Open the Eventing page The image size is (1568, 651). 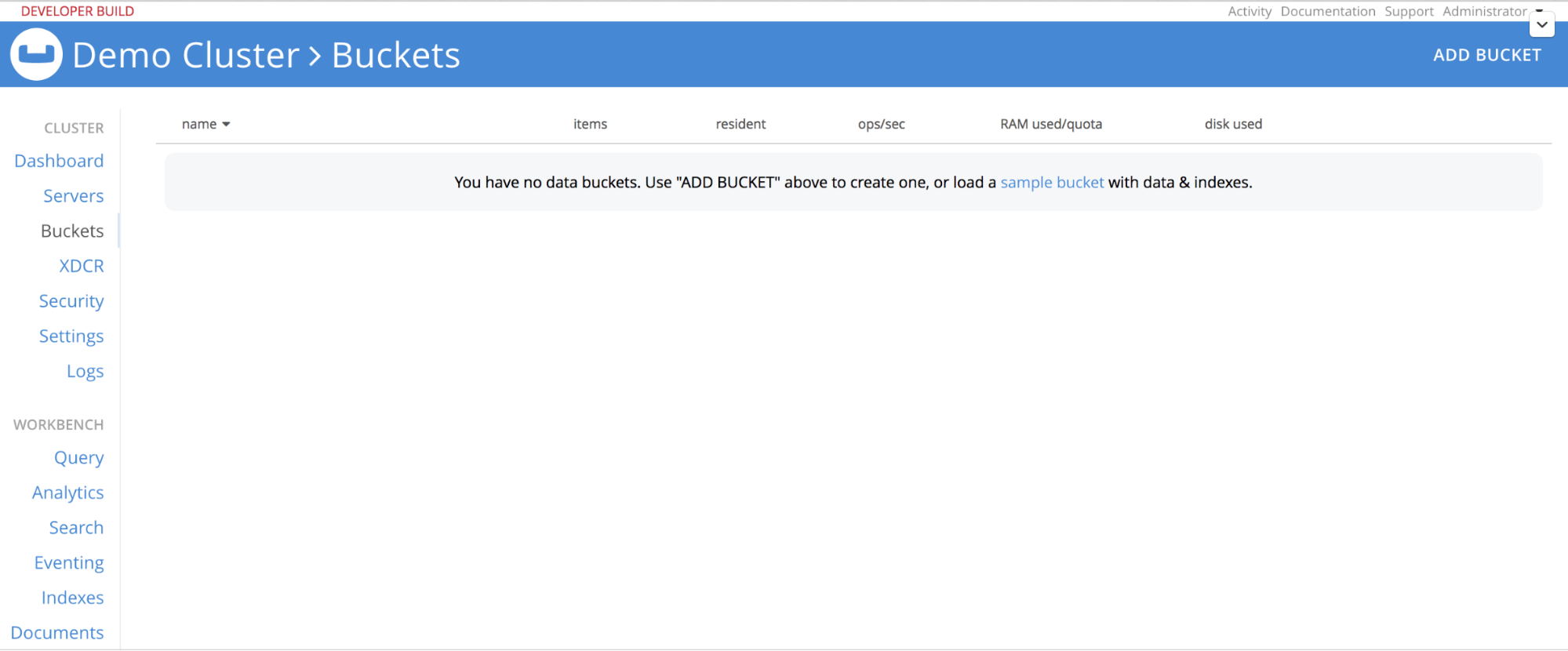coord(69,562)
